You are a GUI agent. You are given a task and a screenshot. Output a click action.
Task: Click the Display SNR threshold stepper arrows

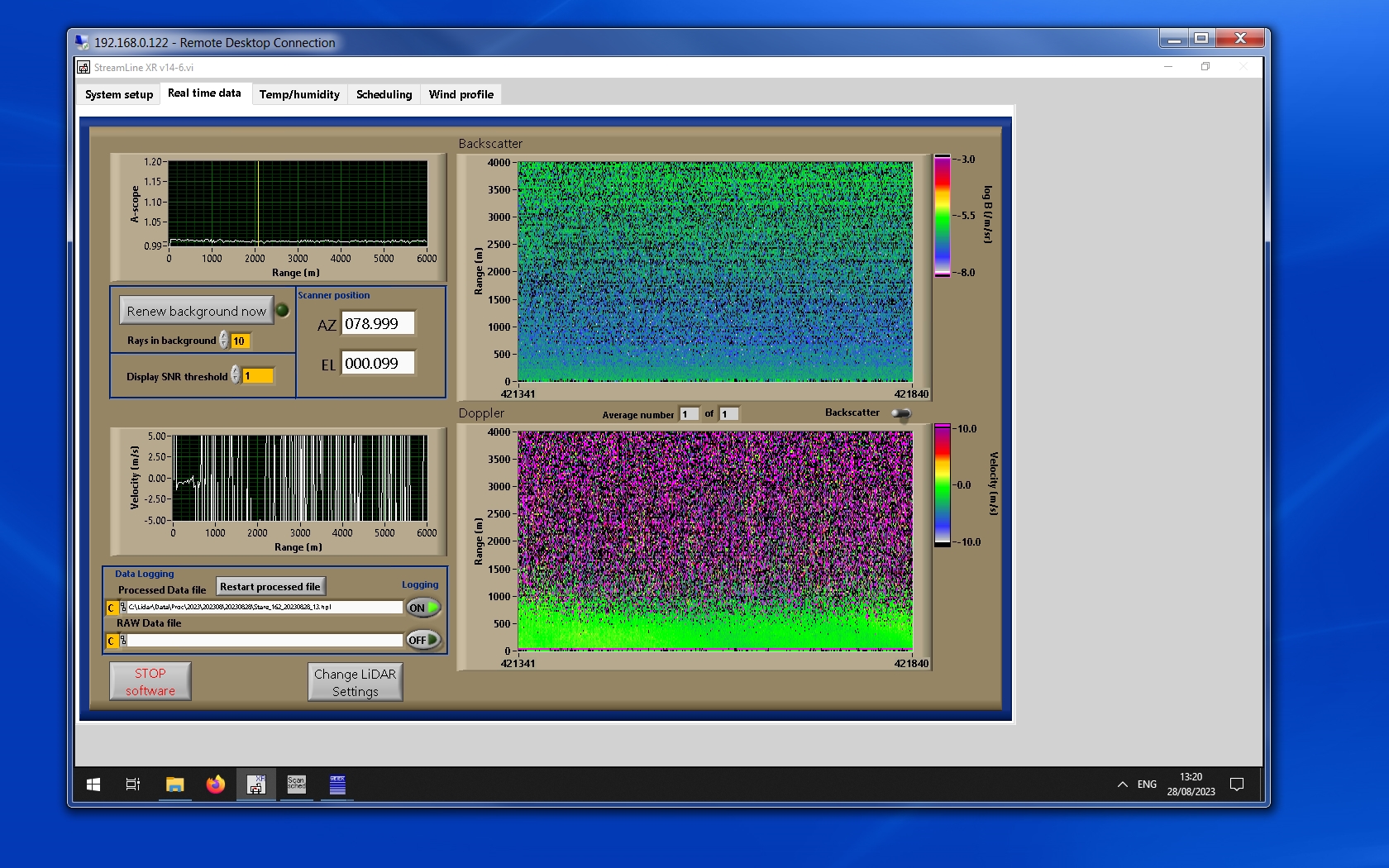pyautogui.click(x=236, y=375)
